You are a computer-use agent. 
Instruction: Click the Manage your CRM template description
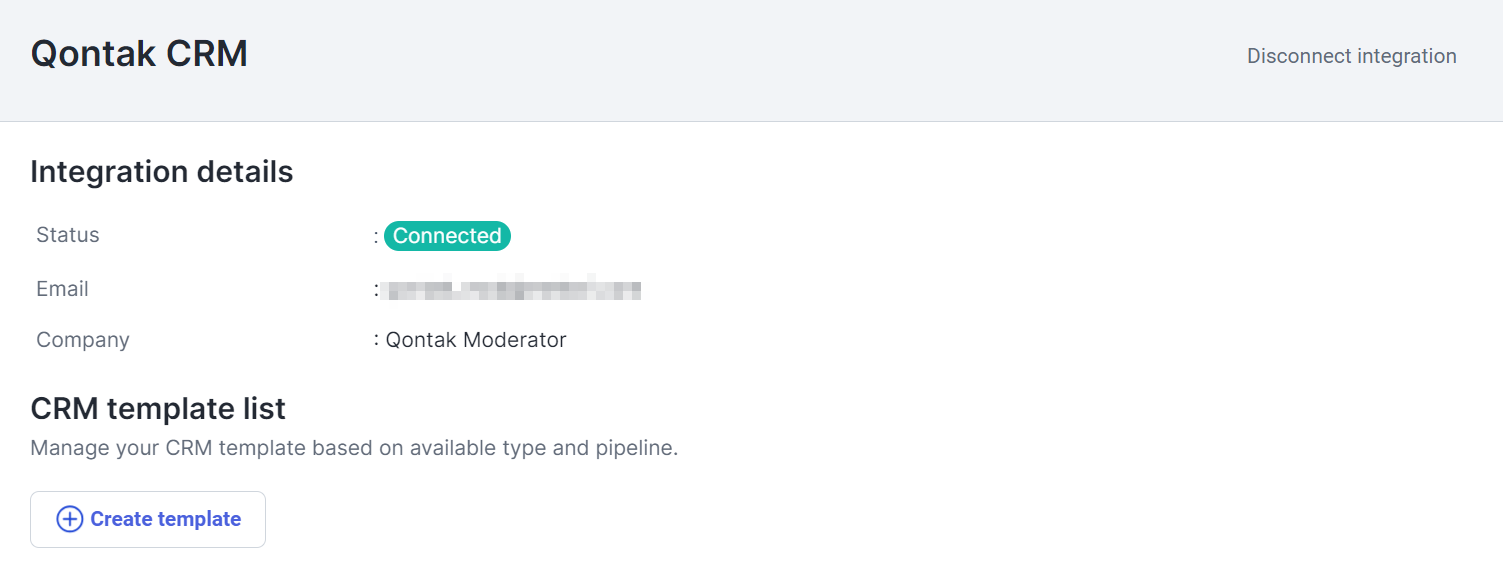click(x=354, y=448)
